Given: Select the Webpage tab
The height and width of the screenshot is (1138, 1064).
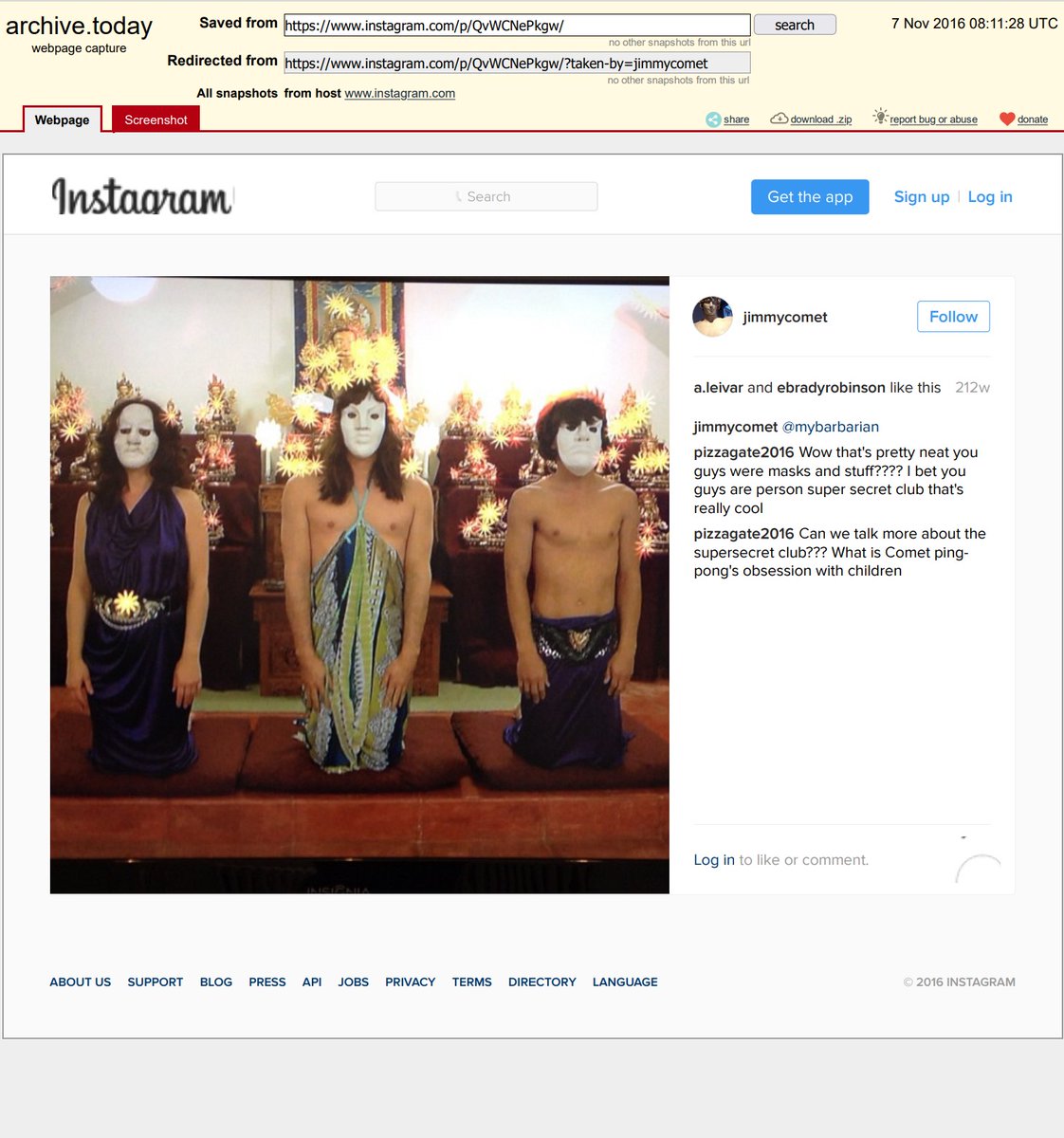Looking at the screenshot, I should tap(62, 119).
